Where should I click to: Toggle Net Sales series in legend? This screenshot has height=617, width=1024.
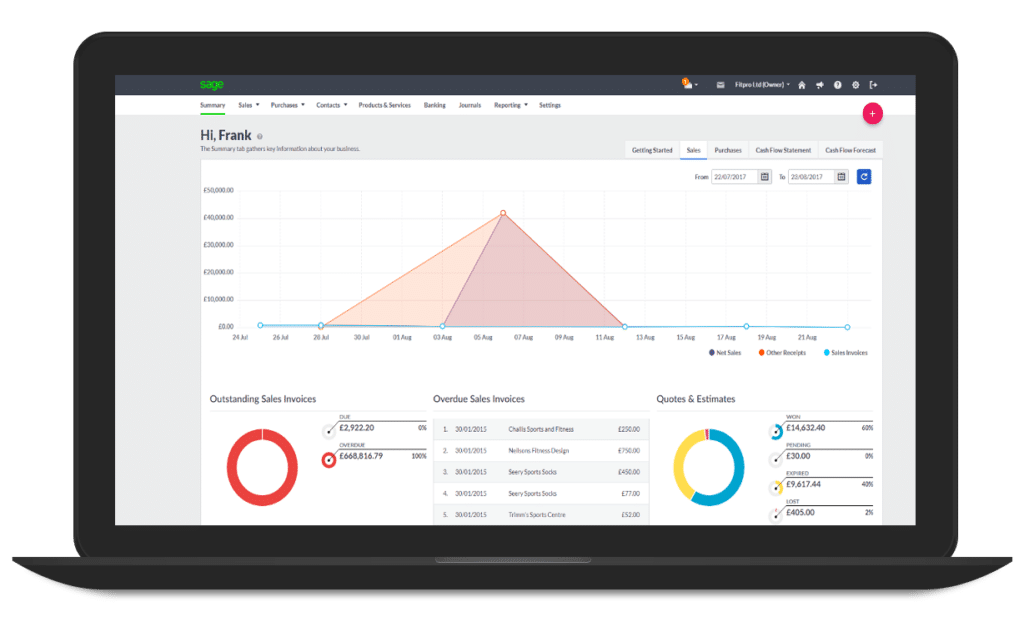tap(725, 353)
